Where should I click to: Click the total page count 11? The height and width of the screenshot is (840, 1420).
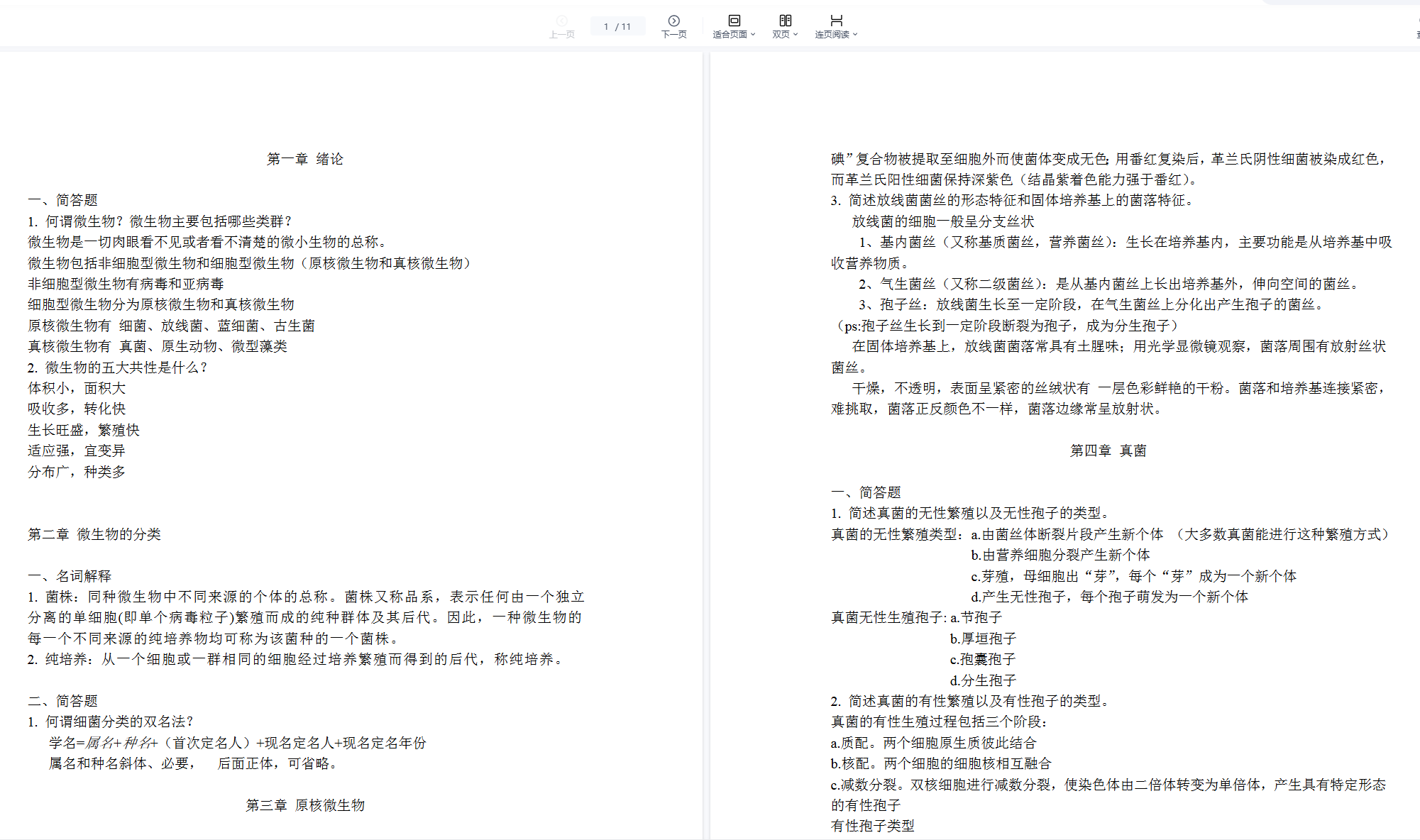(x=626, y=27)
